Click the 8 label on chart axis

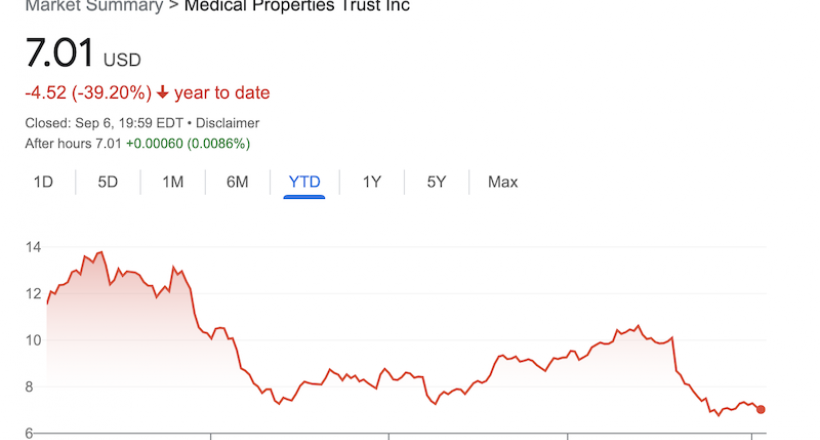click(29, 387)
